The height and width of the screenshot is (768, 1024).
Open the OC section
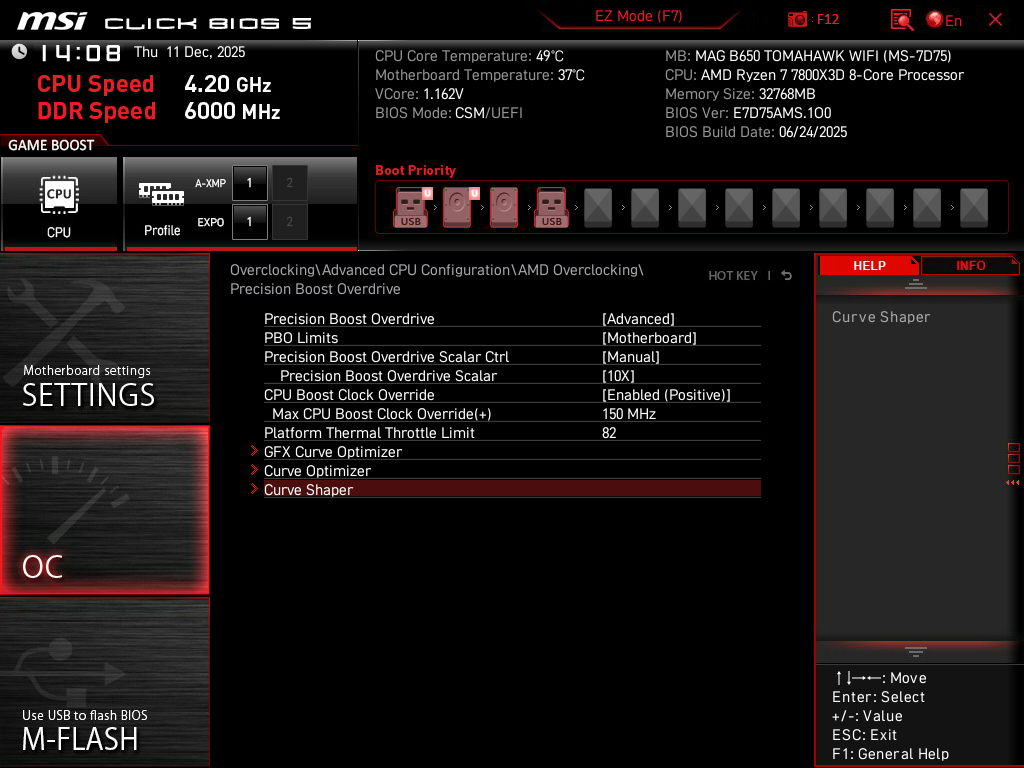104,510
